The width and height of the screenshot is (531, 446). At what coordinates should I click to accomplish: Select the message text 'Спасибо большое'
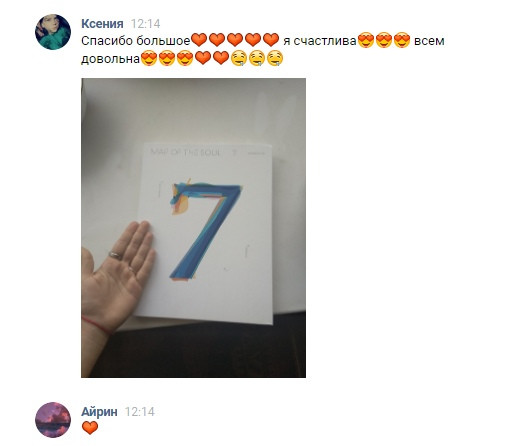(136, 41)
